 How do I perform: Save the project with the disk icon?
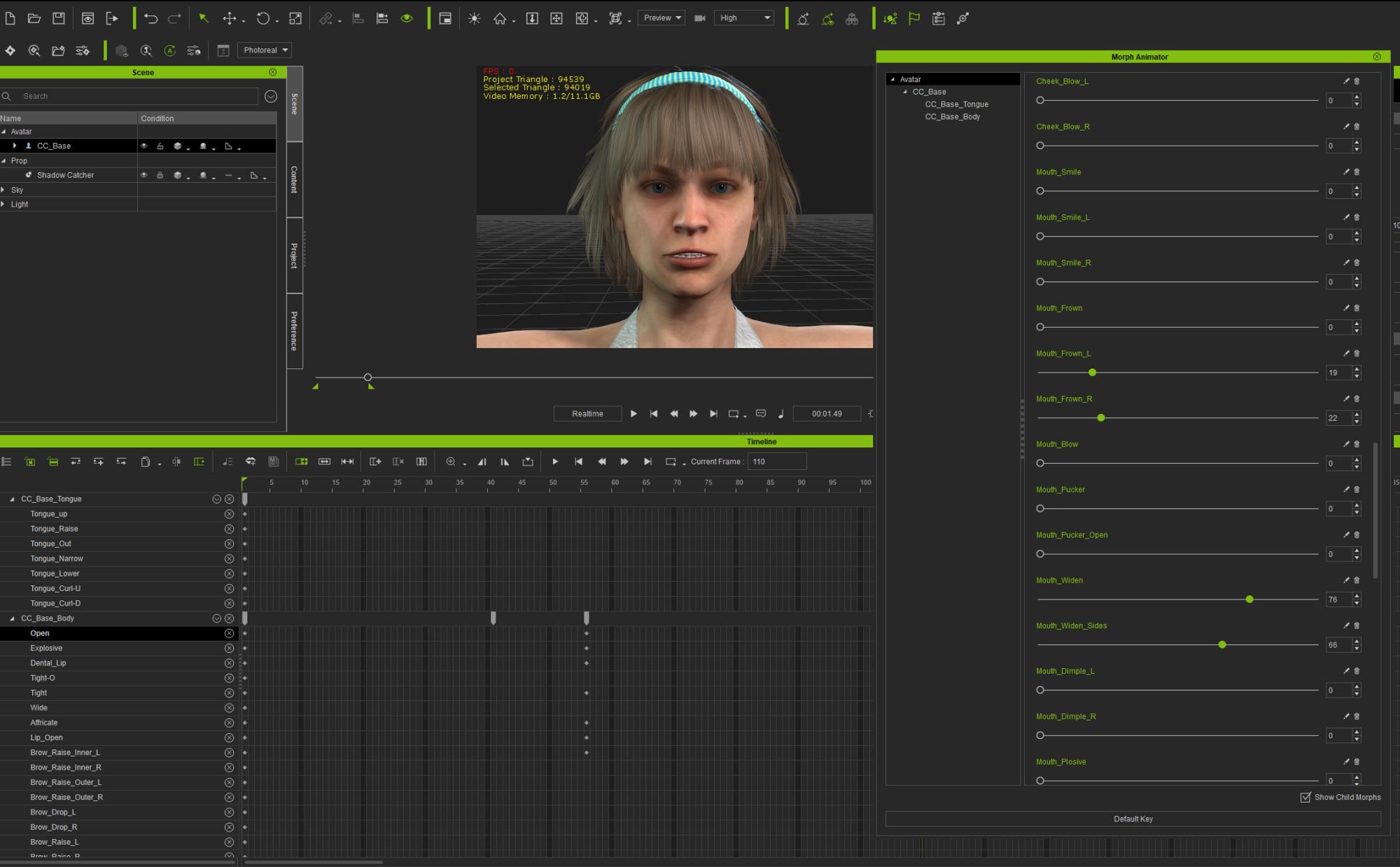(59, 18)
